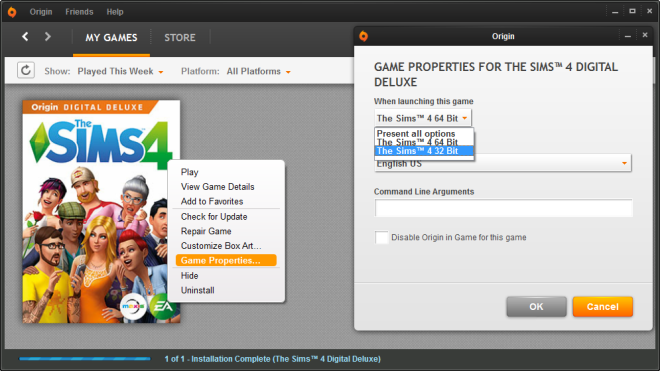Open the Friends menu
Screen dimensions: 660x371
(x=79, y=12)
